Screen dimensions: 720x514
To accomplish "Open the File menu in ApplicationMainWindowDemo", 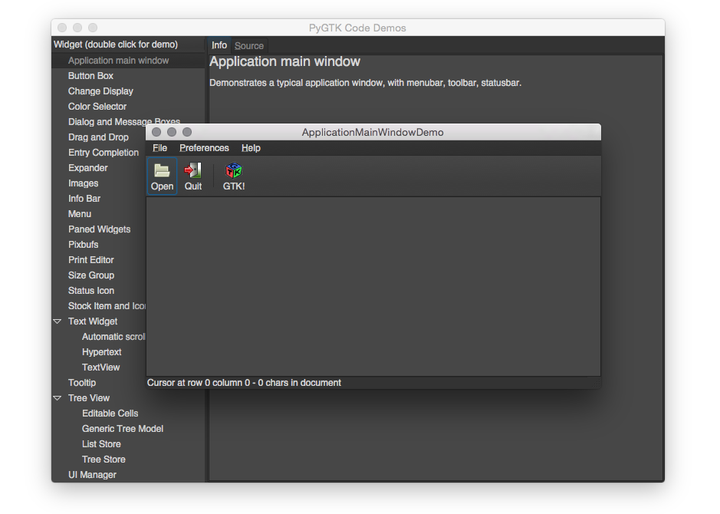I will pyautogui.click(x=160, y=148).
